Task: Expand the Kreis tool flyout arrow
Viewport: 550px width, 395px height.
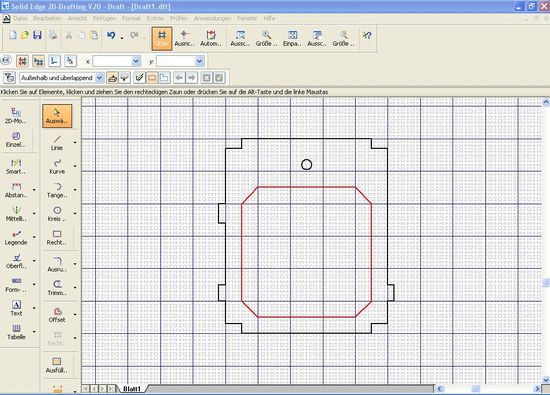Action: pyautogui.click(x=75, y=213)
